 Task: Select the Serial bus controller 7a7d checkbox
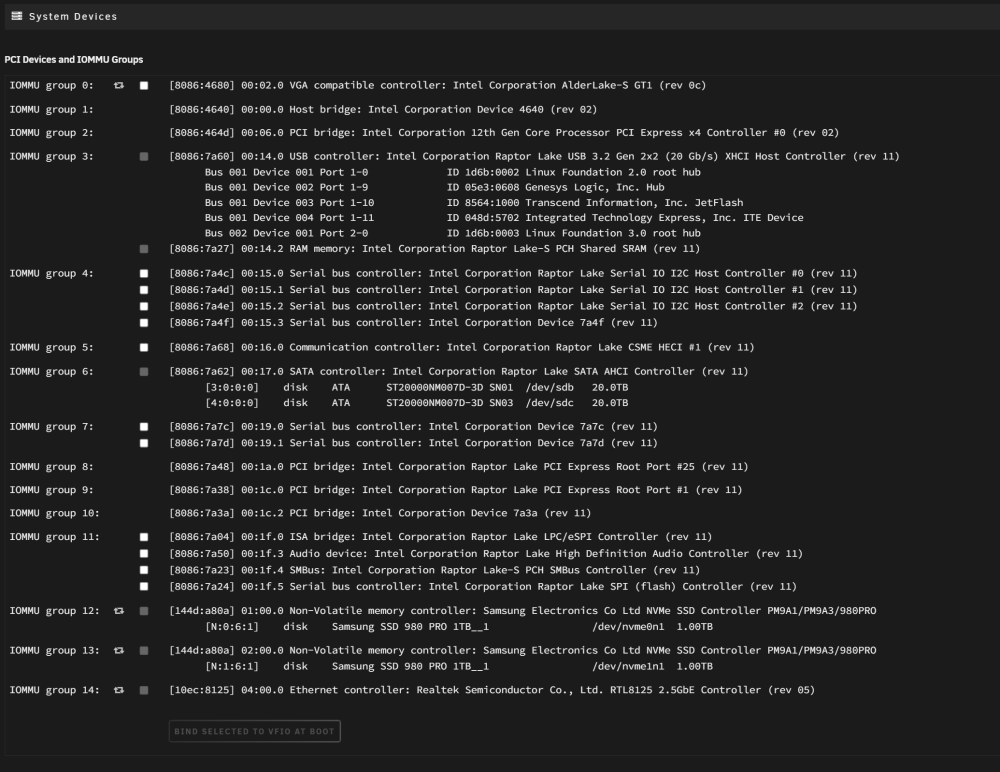(144, 443)
